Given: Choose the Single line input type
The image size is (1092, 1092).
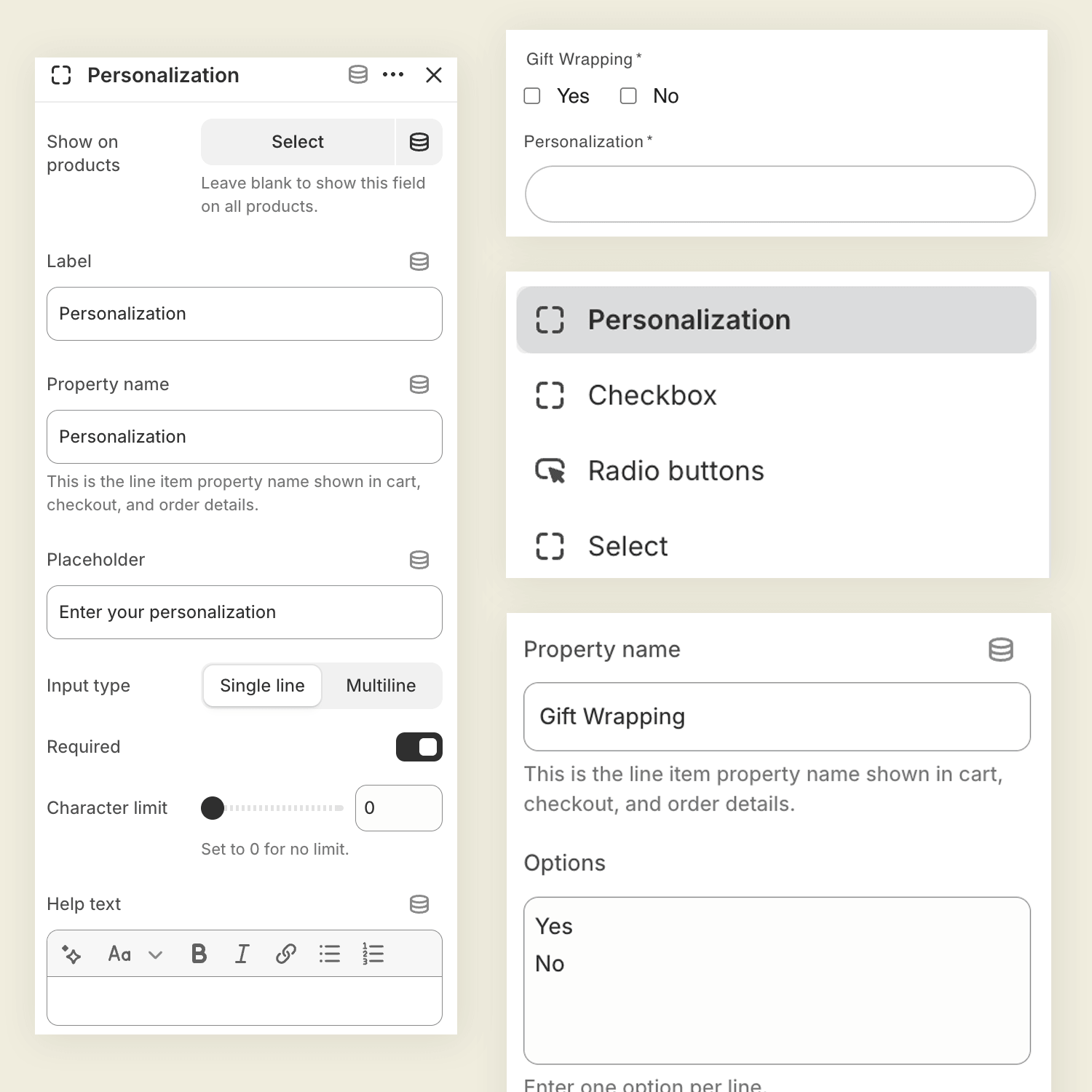Looking at the screenshot, I should [262, 686].
